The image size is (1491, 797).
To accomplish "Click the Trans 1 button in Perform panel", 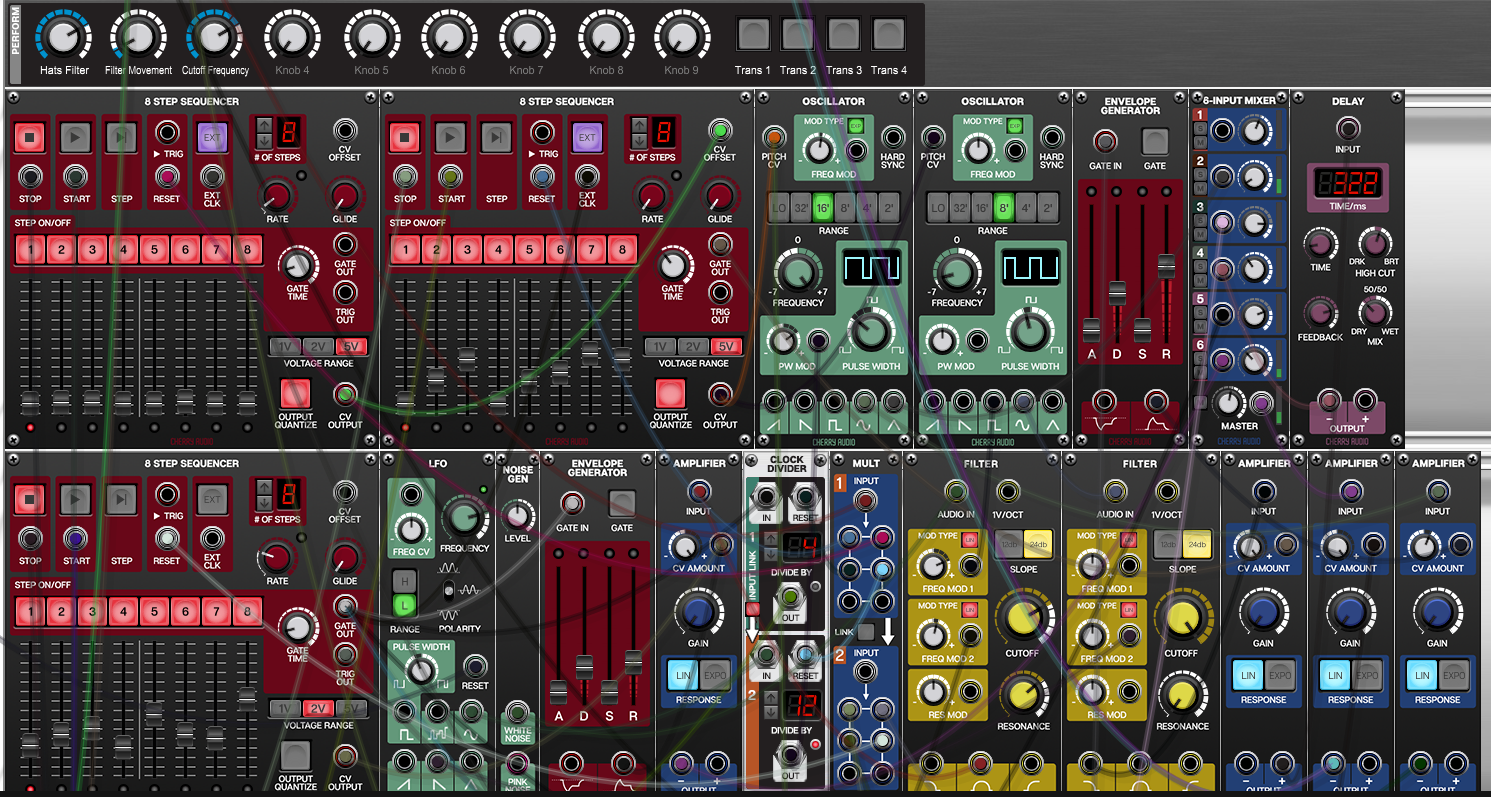I will (x=753, y=35).
